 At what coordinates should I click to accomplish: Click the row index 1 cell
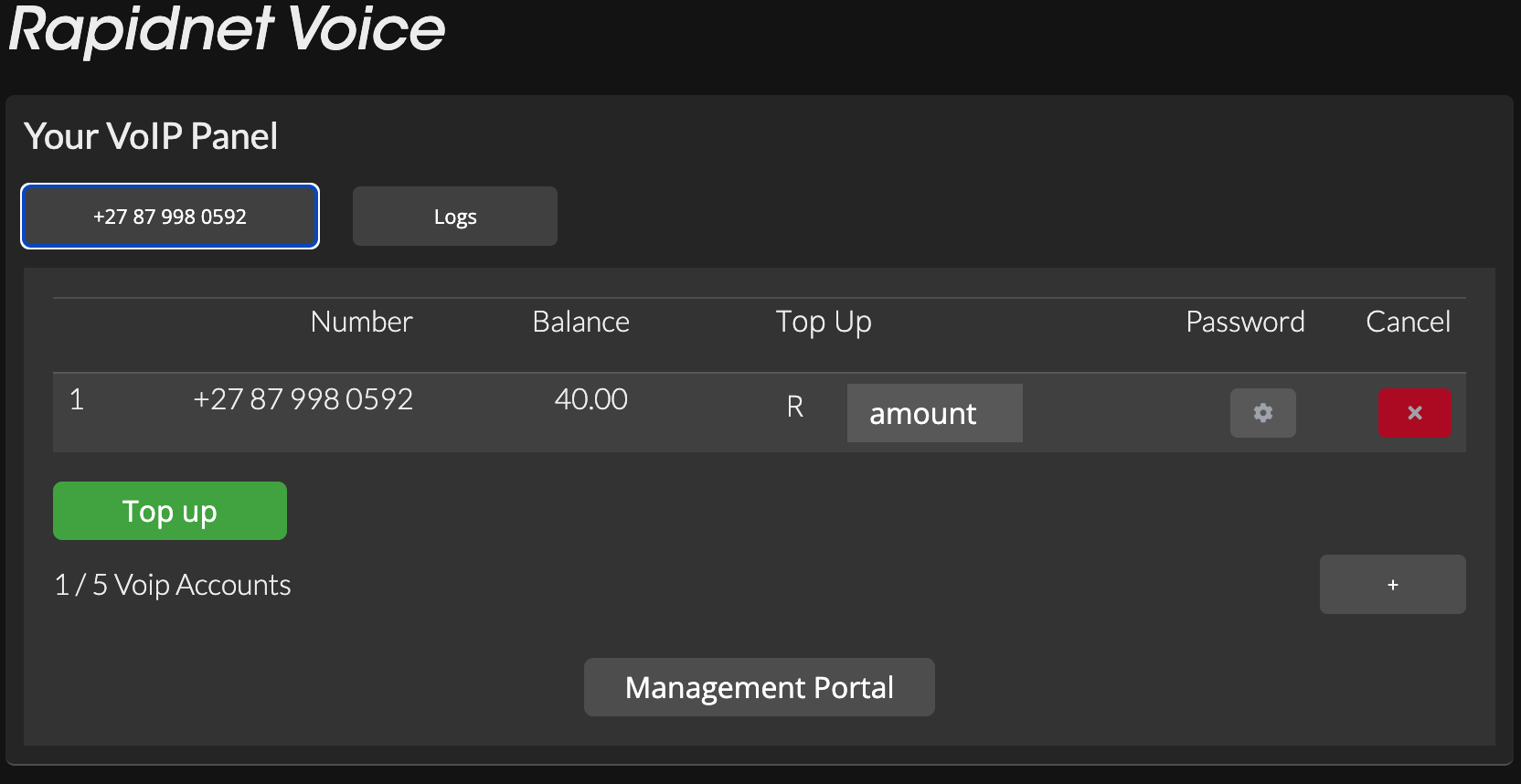pos(77,399)
